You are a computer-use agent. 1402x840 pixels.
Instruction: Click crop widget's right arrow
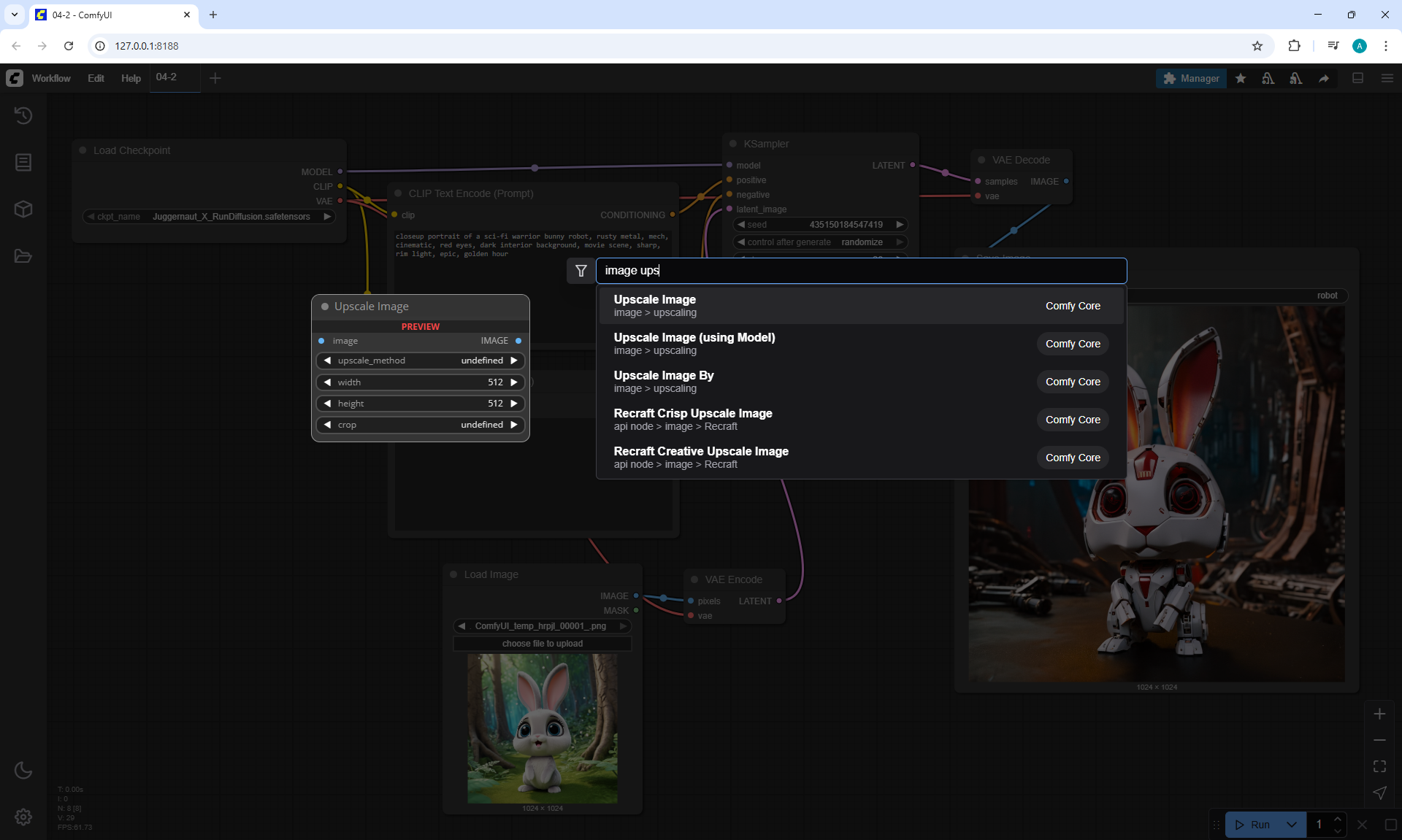pyautogui.click(x=514, y=425)
